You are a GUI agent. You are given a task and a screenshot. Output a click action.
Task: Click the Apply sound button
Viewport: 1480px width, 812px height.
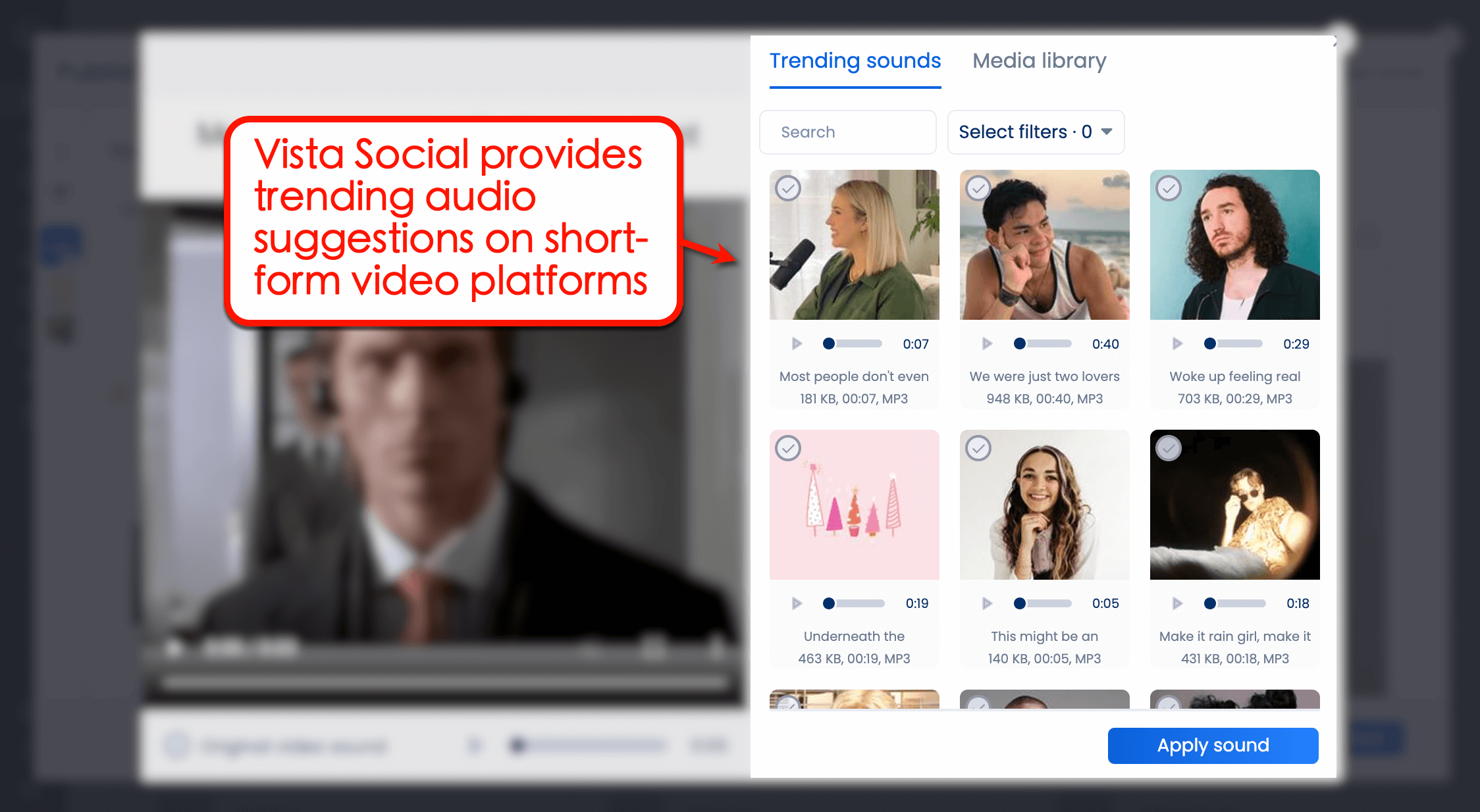1213,746
